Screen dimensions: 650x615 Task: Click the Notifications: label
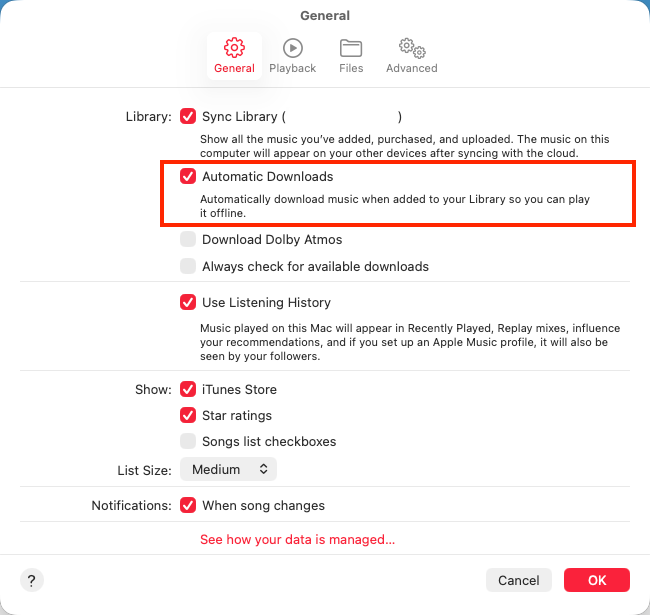(131, 506)
